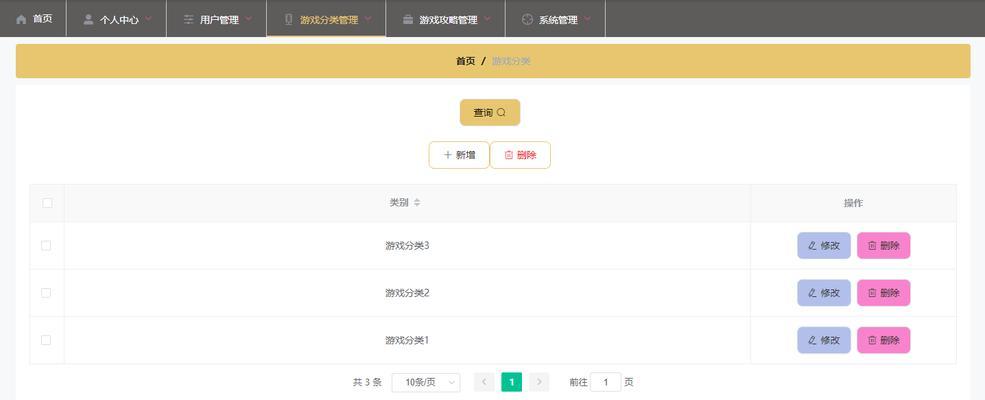Click the briefcase icon for 游戏攻略管理
Screen dimensions: 985x400
[x=407, y=19]
